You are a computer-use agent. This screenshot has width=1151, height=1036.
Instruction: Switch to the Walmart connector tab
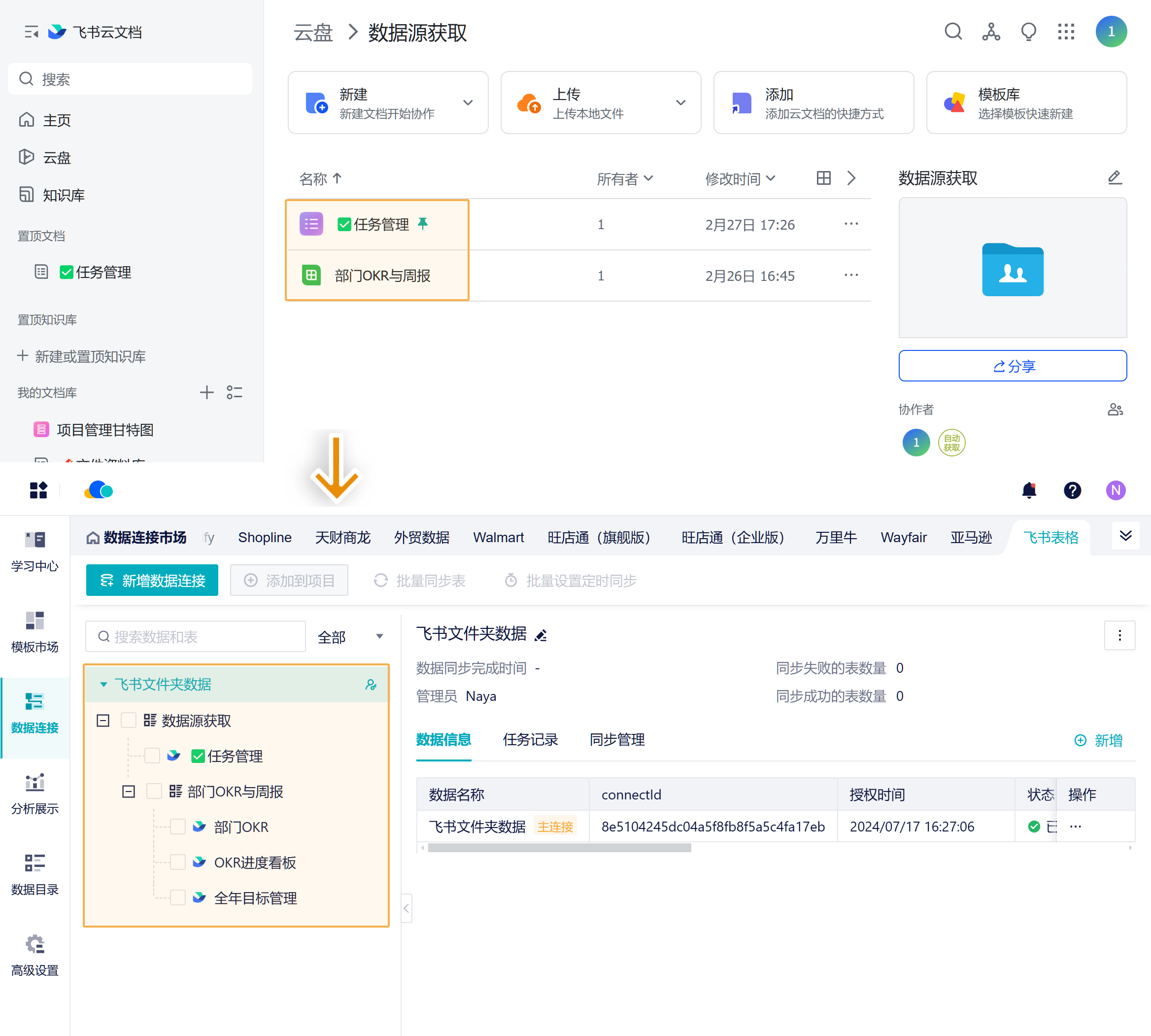499,537
